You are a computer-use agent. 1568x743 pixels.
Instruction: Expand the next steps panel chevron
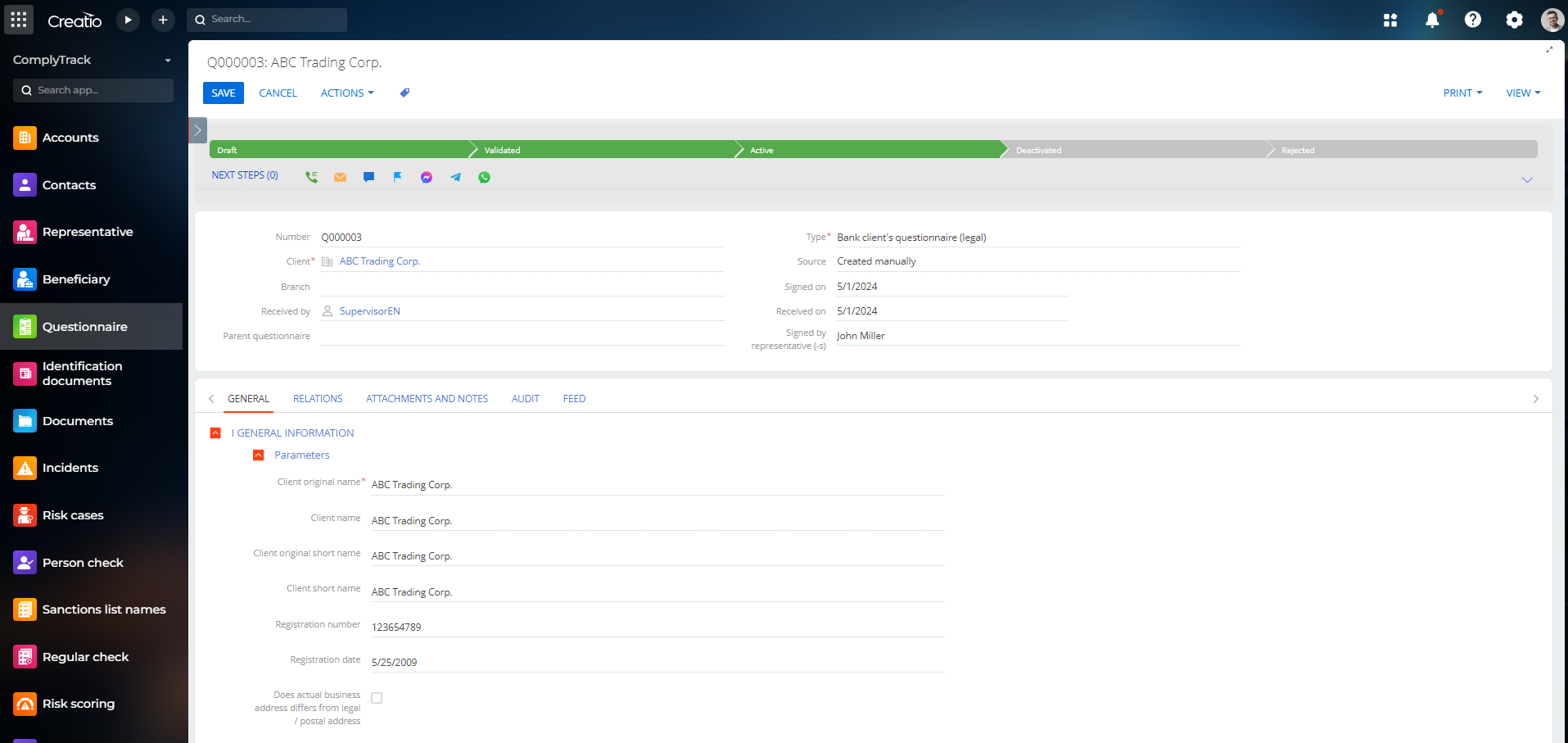(1527, 179)
